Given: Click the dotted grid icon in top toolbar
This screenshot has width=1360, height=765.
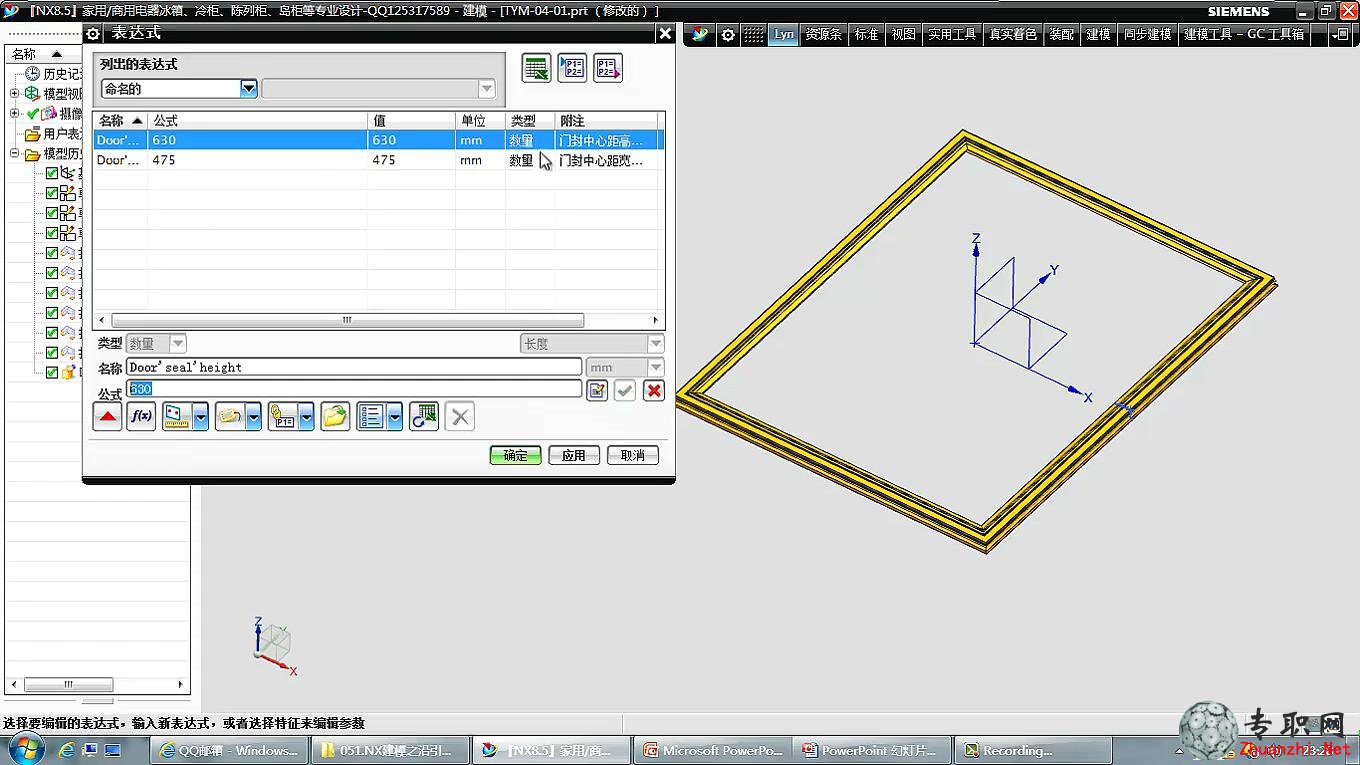Looking at the screenshot, I should click(x=753, y=34).
